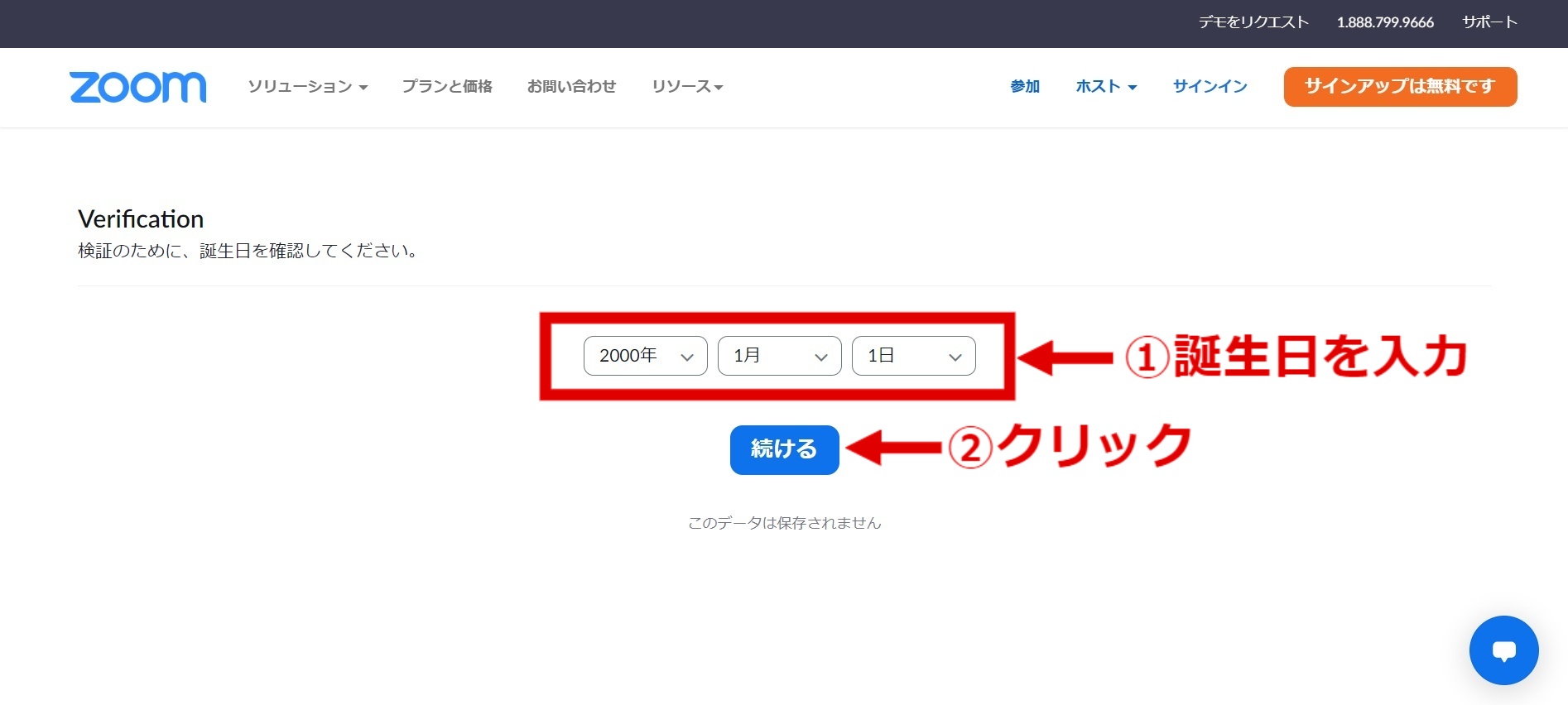Click the Zoom logo
The height and width of the screenshot is (705, 1568).
click(x=138, y=87)
